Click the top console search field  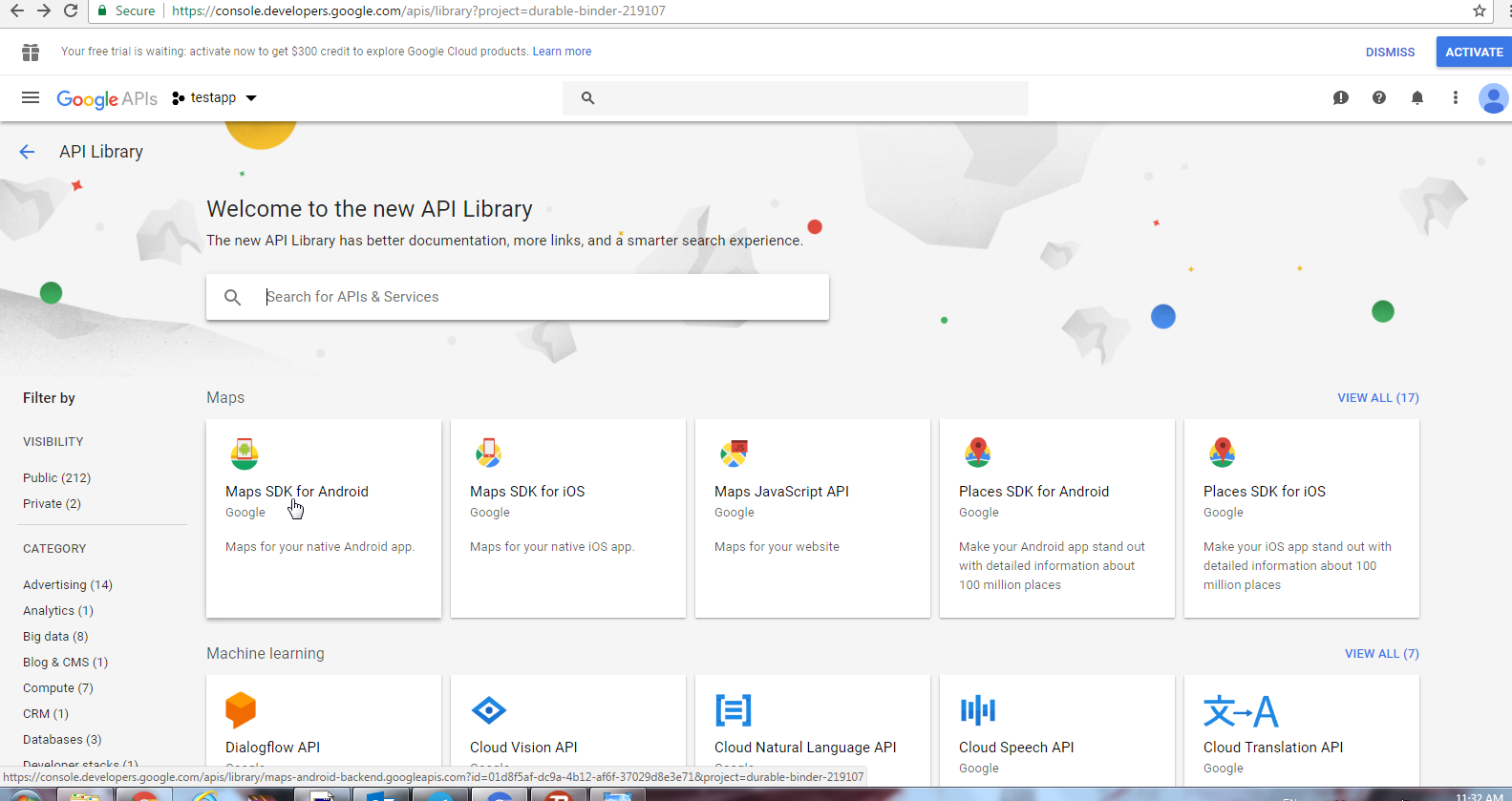tap(796, 97)
